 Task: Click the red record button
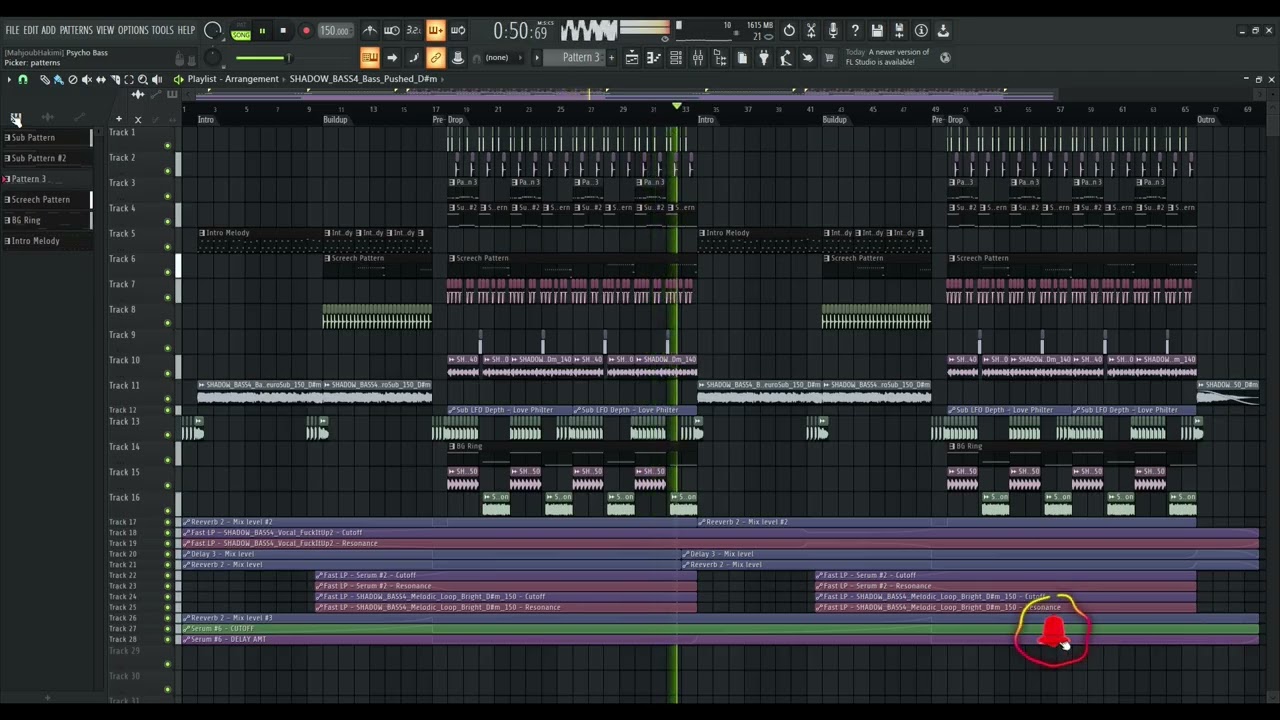tap(306, 31)
